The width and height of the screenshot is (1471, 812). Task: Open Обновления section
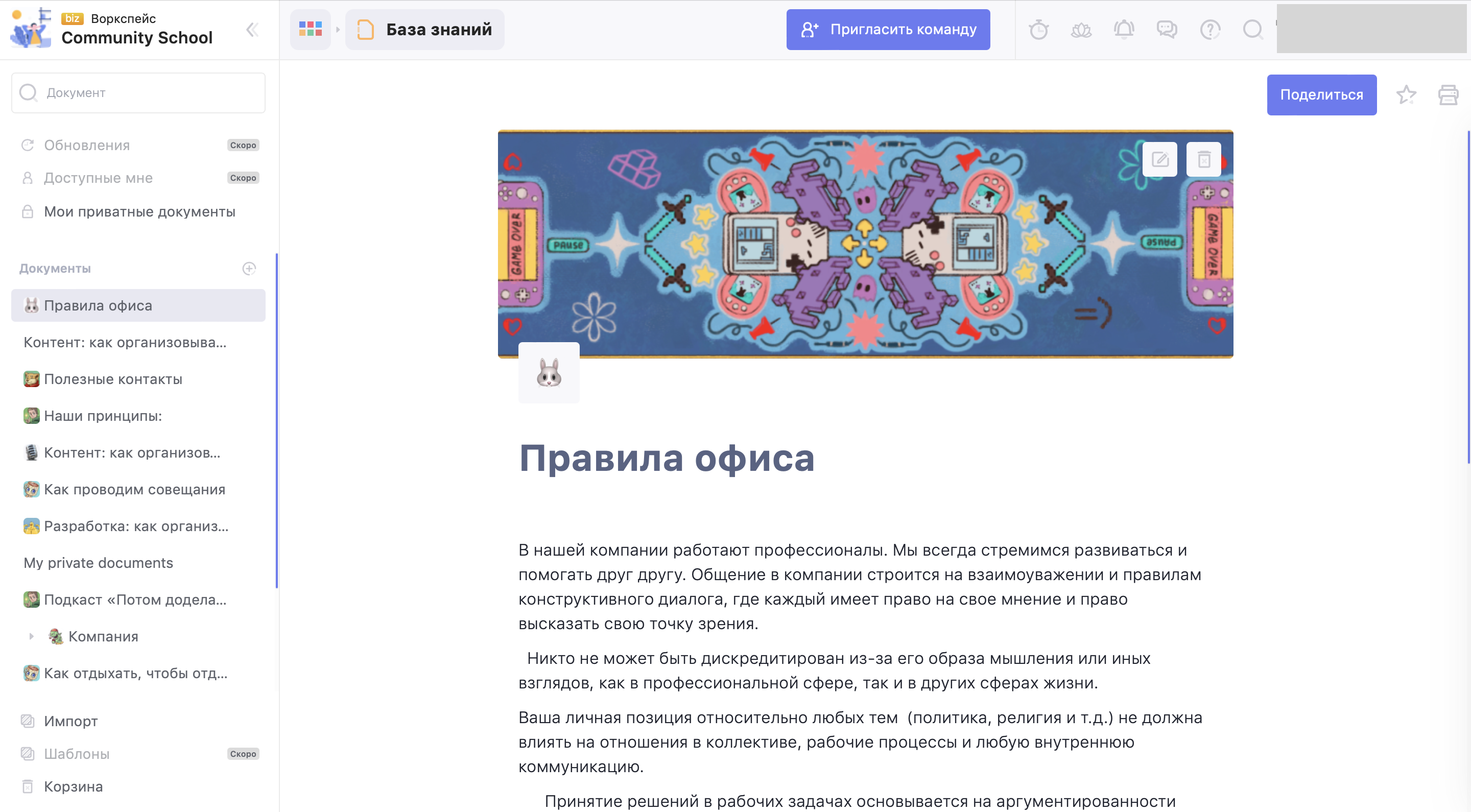point(138,145)
